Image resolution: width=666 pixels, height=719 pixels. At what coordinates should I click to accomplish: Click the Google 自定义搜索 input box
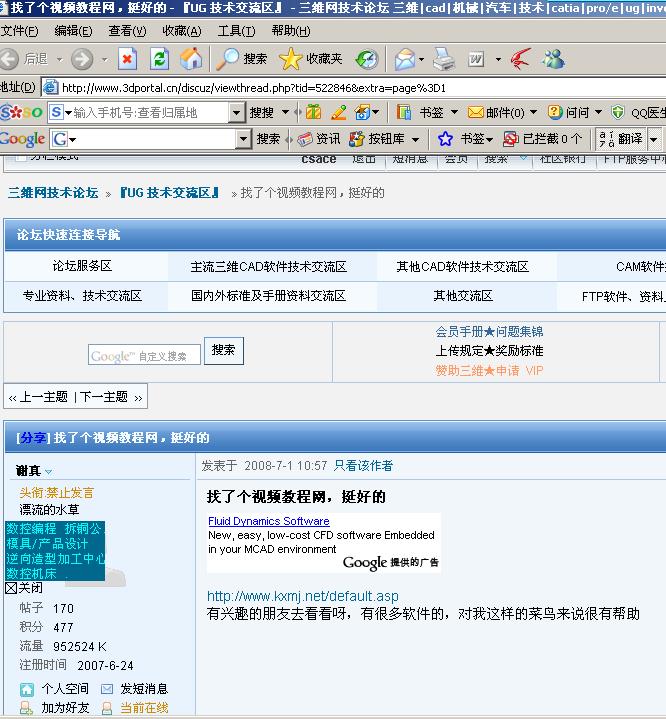click(144, 355)
